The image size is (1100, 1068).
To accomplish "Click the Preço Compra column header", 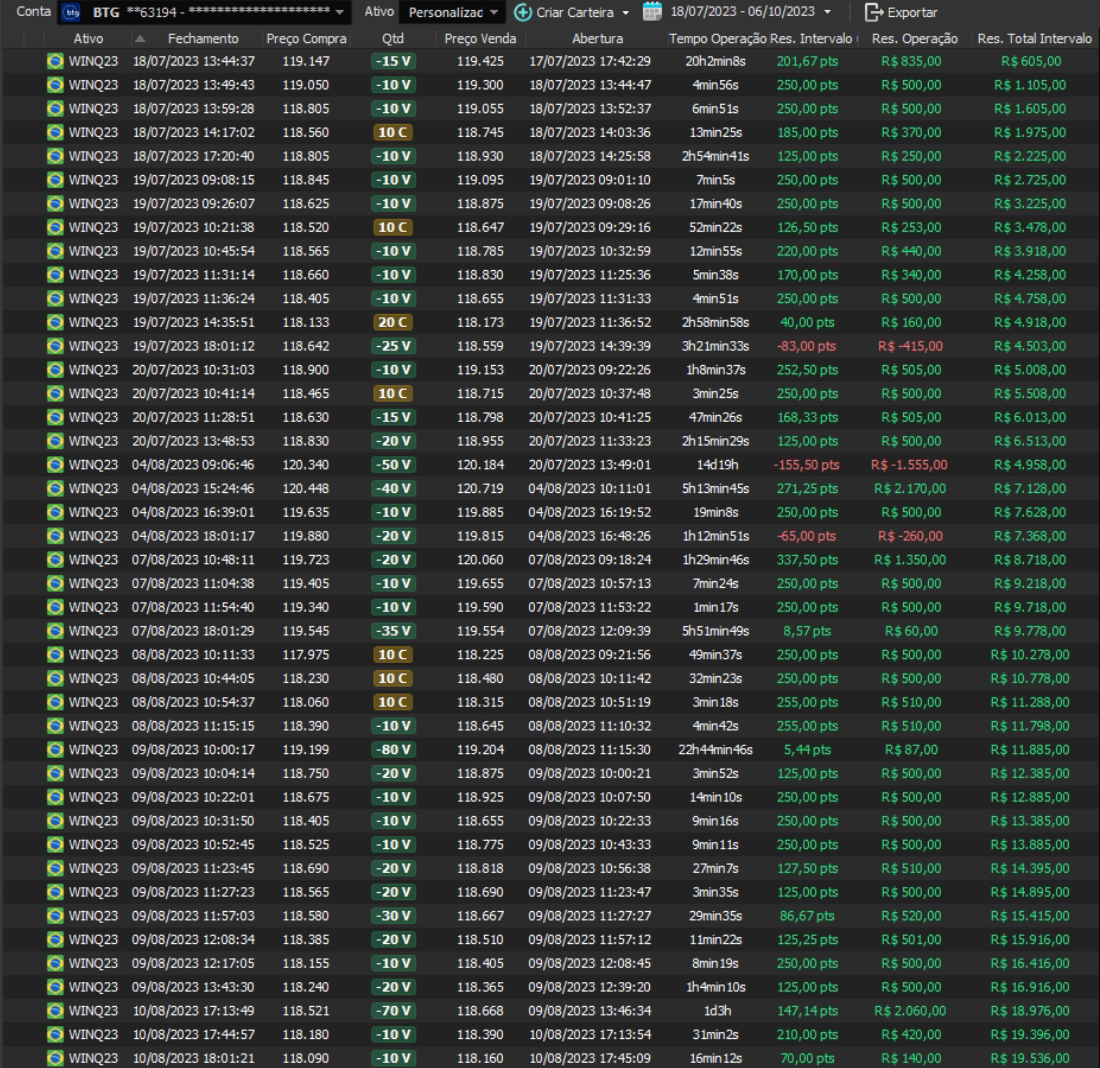I will tap(307, 38).
